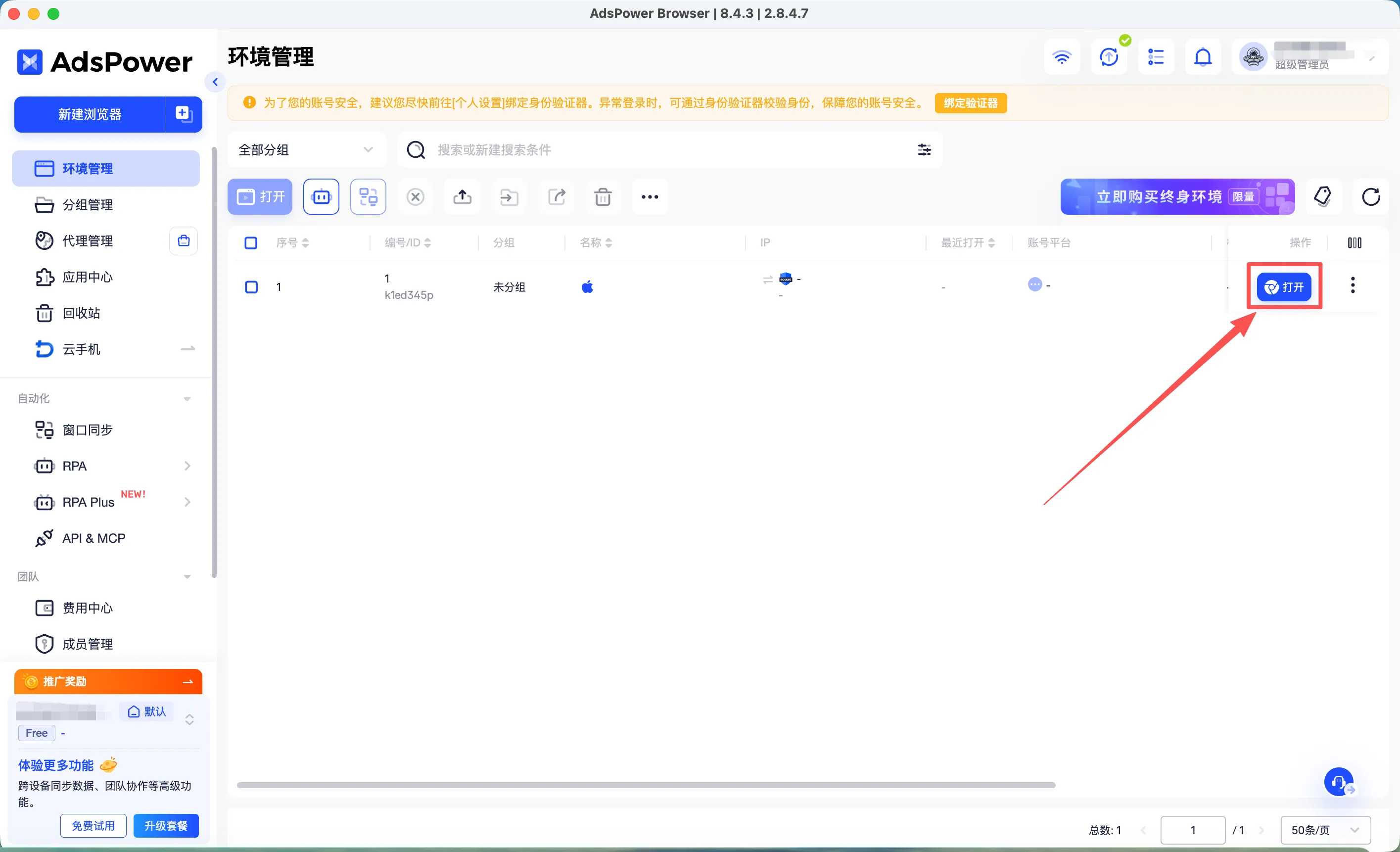1400x852 pixels.
Task: Click the export upload toolbar icon
Action: point(463,196)
